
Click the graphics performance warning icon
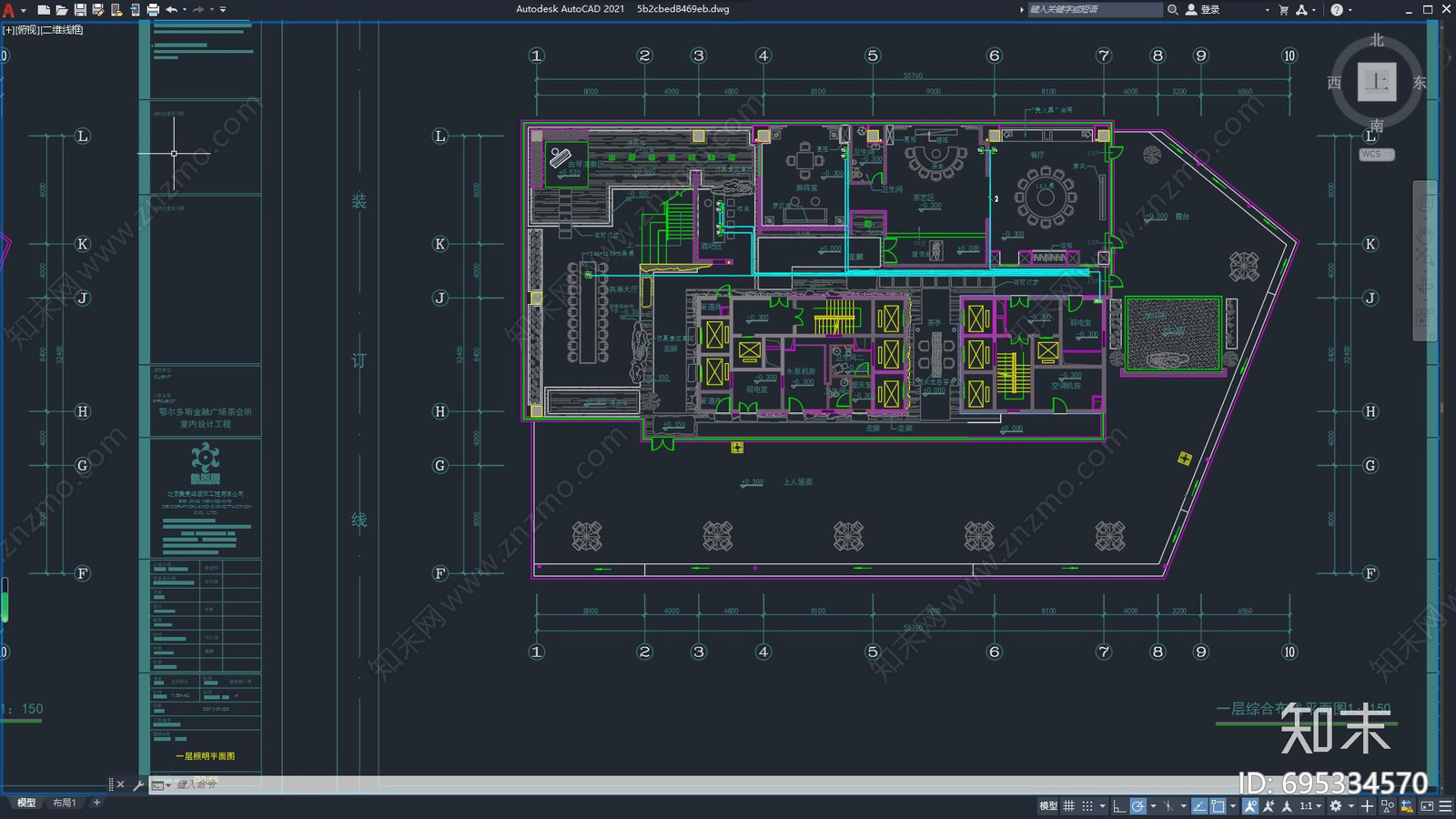coord(1407,806)
